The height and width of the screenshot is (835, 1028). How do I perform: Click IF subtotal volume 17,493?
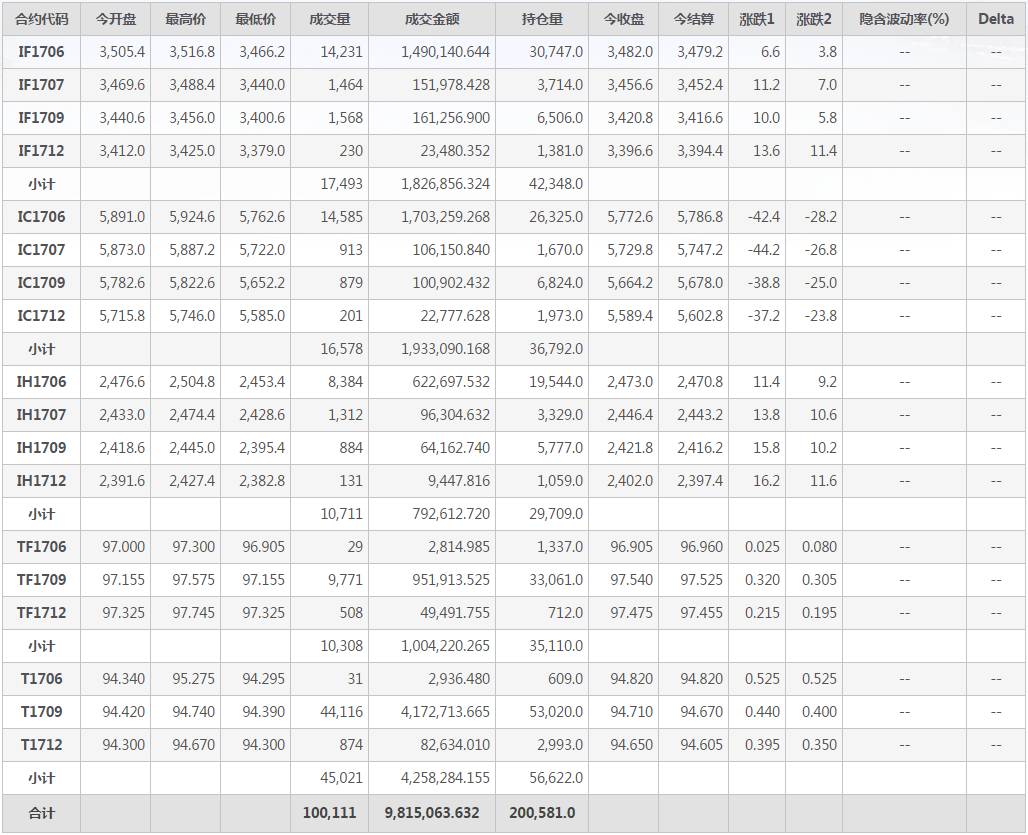(x=341, y=184)
